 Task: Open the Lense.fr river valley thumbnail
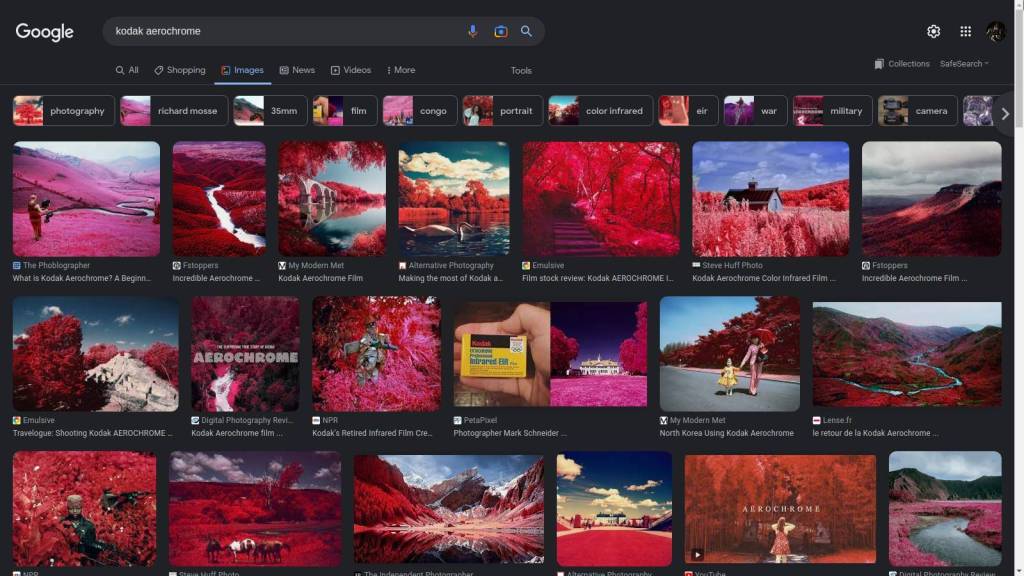point(907,354)
